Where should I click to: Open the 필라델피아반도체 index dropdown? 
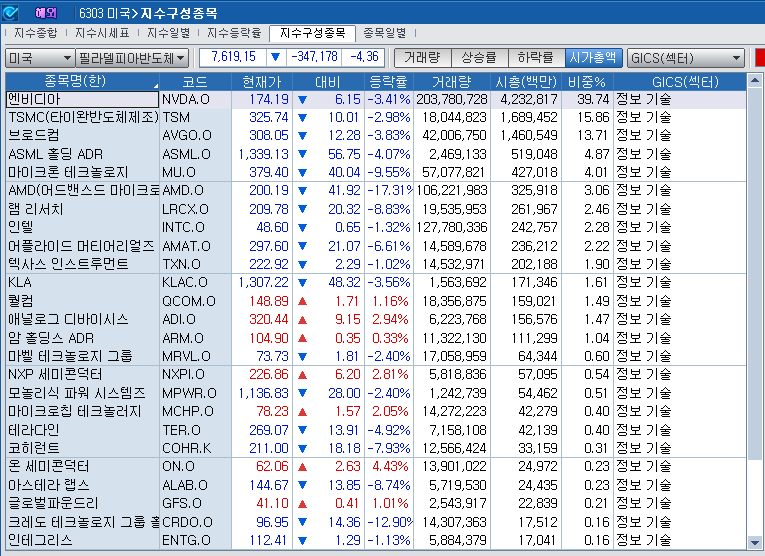[x=132, y=58]
